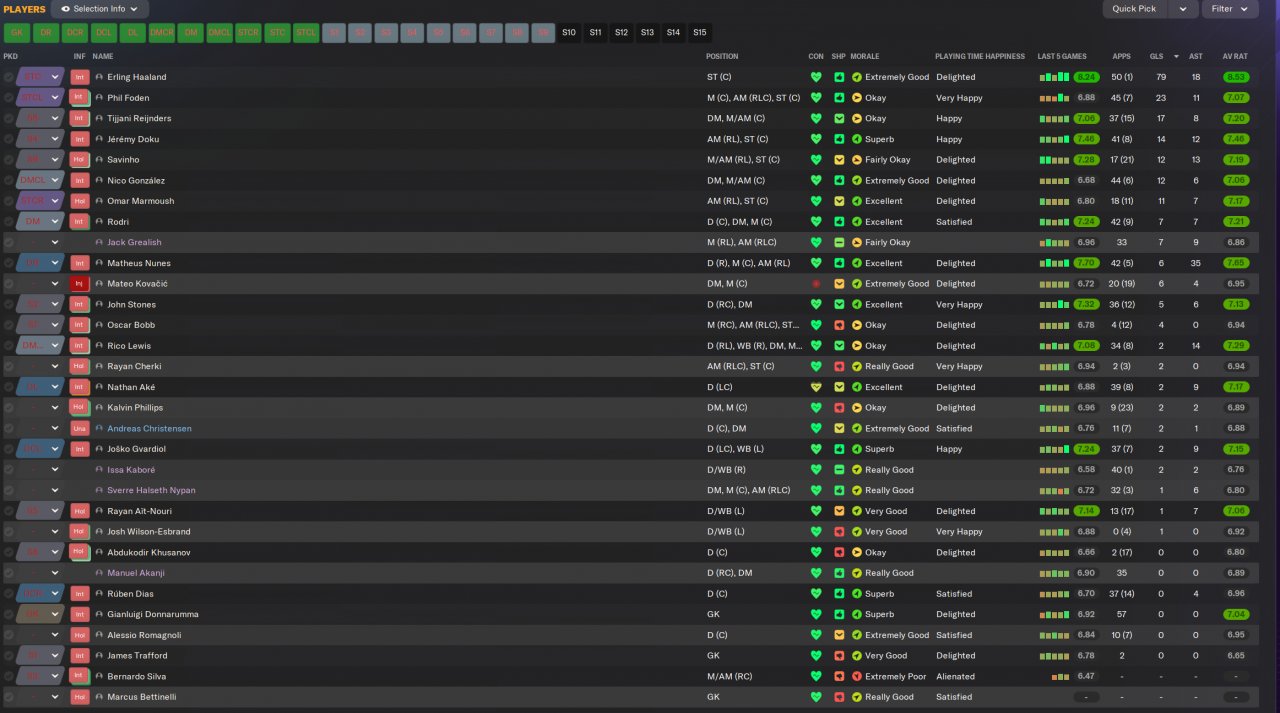This screenshot has width=1280, height=713.
Task: Toggle the selection tick for Marcus Bettinelli
Action: point(9,697)
